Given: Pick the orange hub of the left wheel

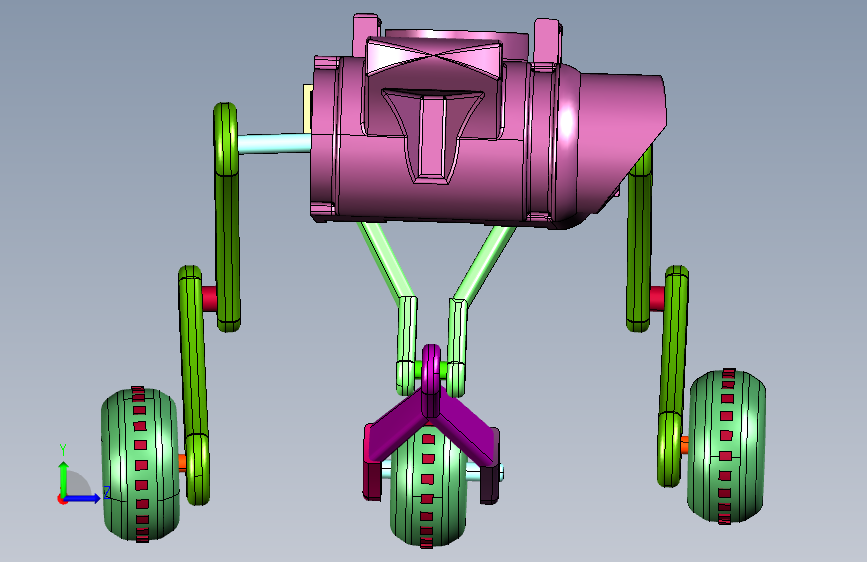Looking at the screenshot, I should point(182,464).
